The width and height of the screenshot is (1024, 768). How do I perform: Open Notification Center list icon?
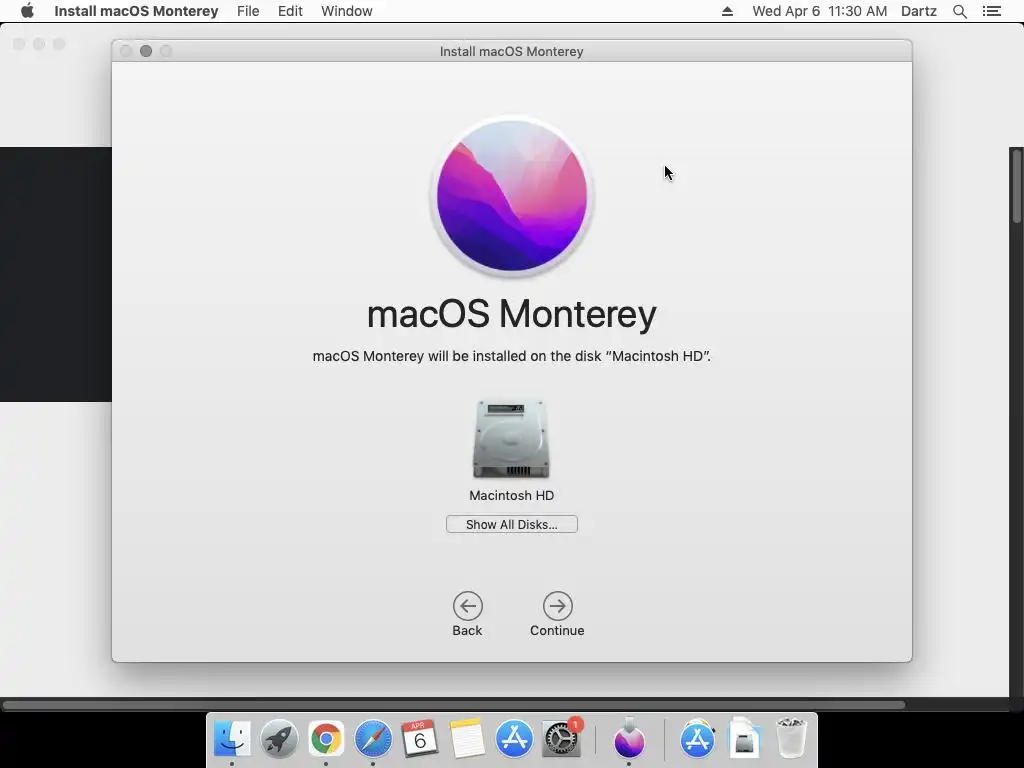(991, 11)
